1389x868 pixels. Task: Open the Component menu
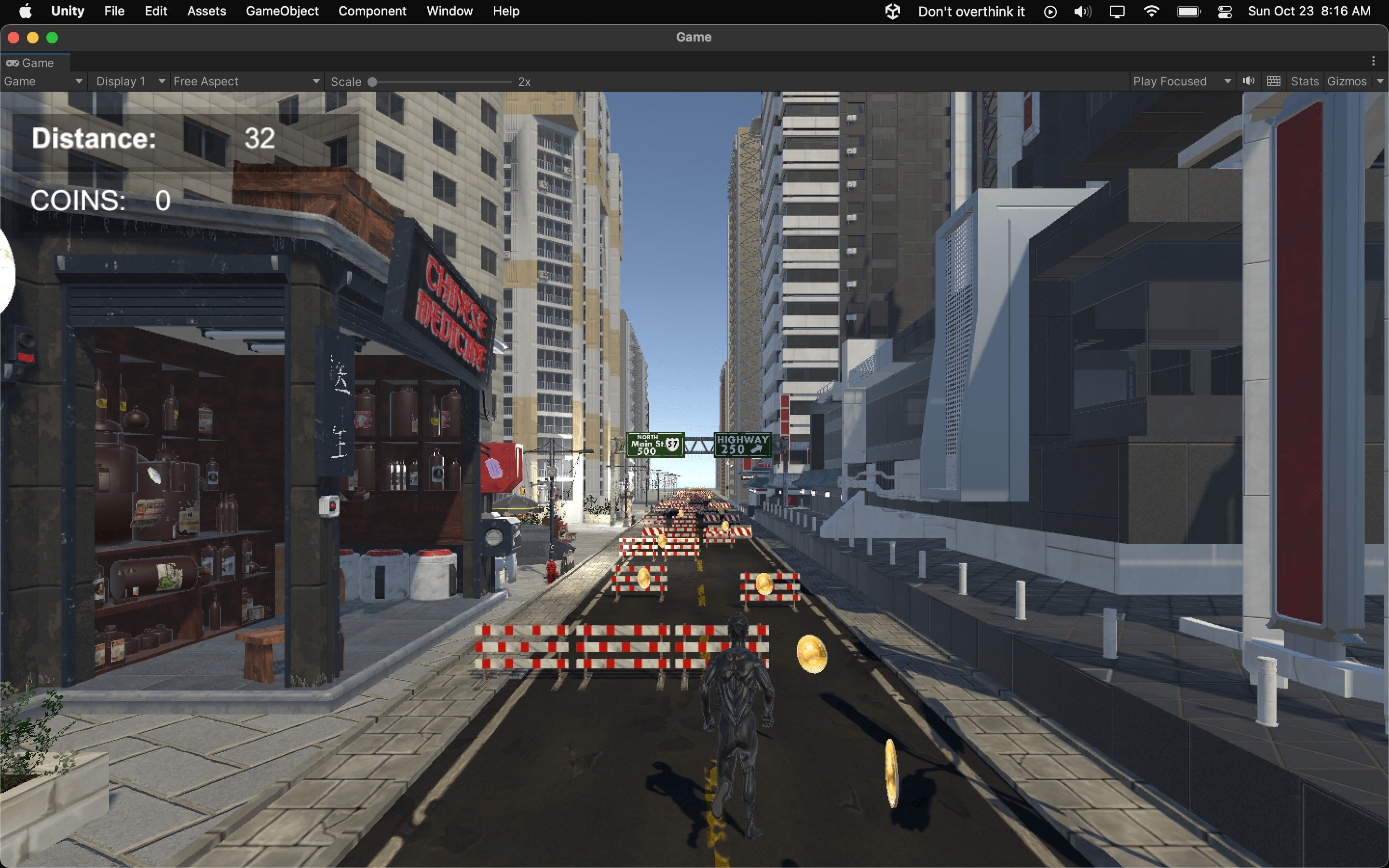click(x=372, y=11)
